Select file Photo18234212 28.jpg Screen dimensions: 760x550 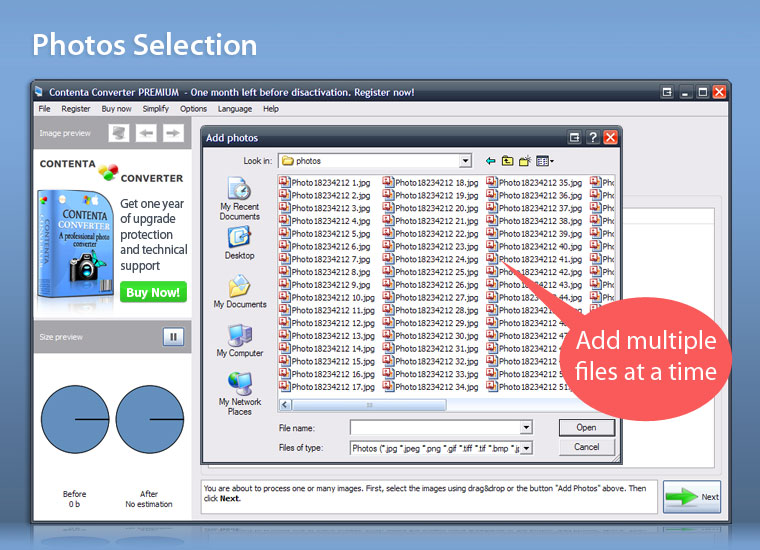pyautogui.click(x=430, y=310)
